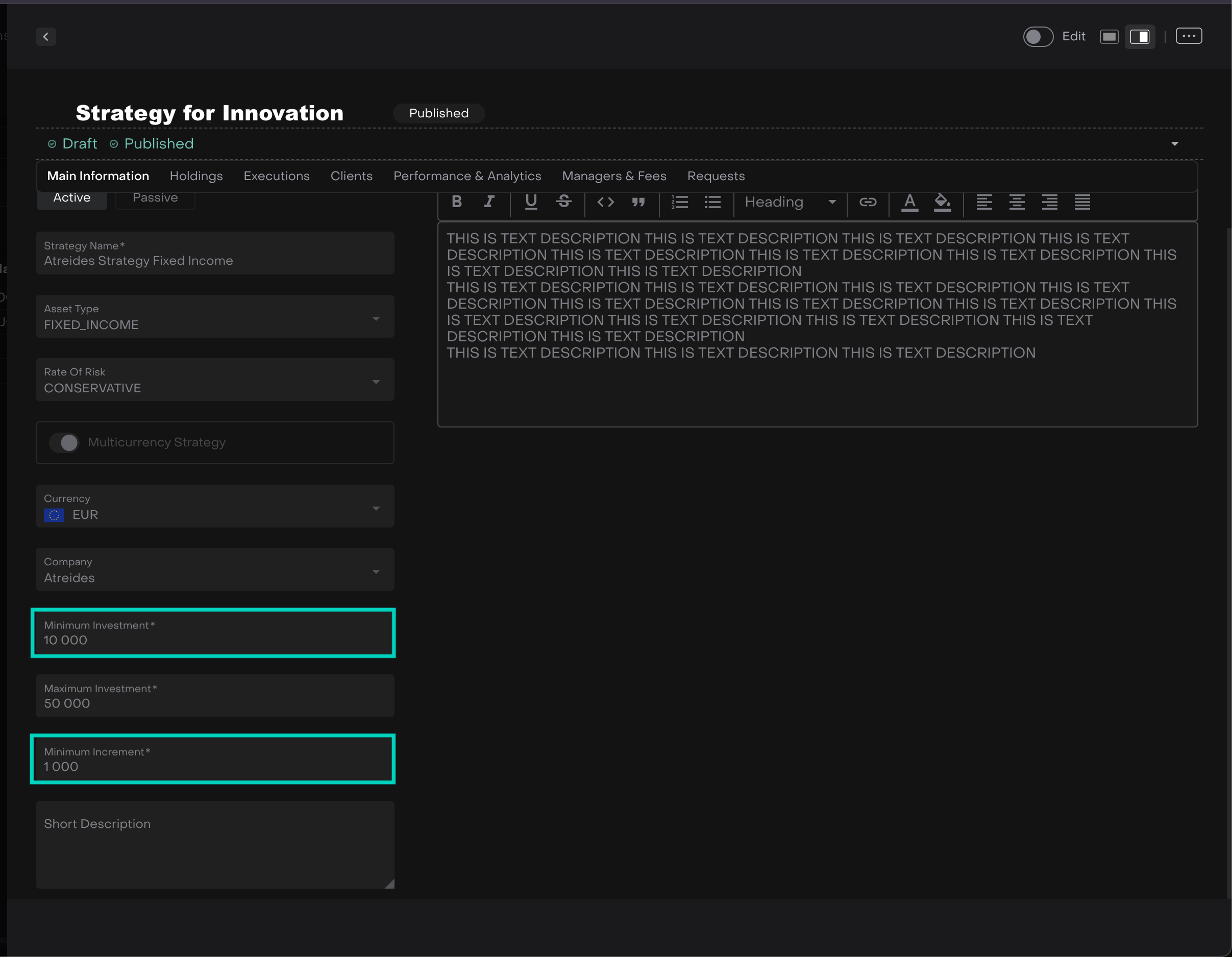
Task: Toggle bold formatting in editor toolbar
Action: [457, 202]
